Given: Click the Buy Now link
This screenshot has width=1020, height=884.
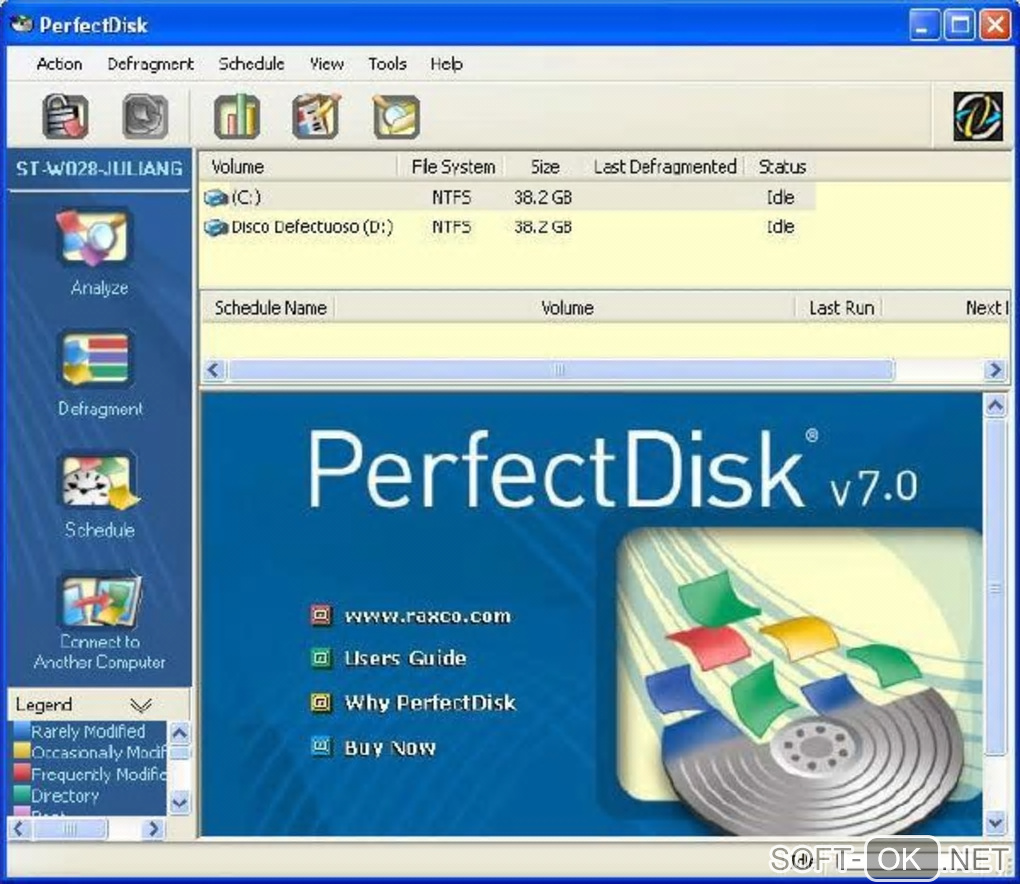Looking at the screenshot, I should (x=390, y=747).
